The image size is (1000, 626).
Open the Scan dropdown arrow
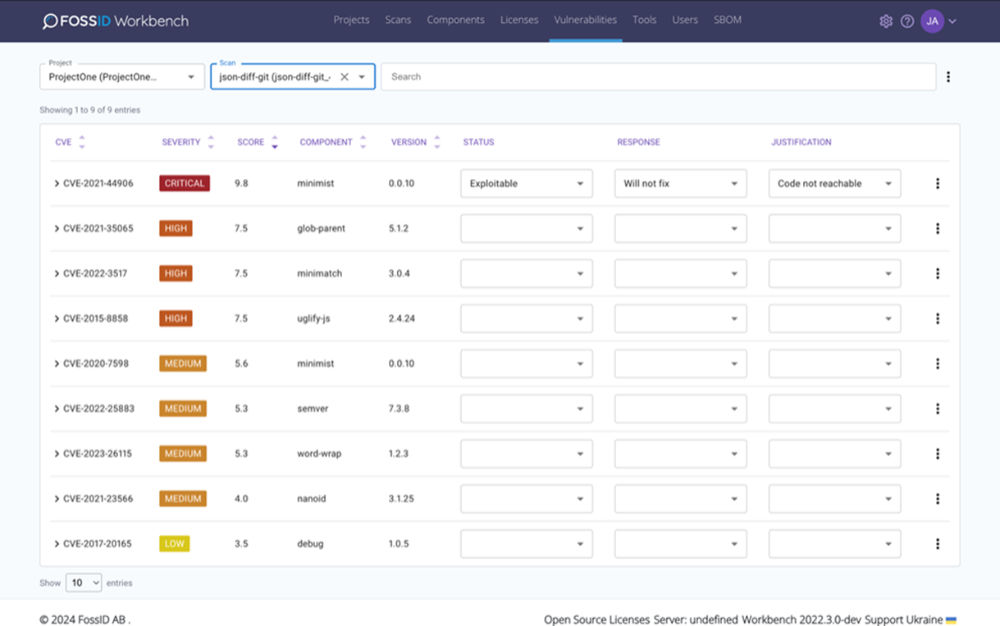[362, 76]
